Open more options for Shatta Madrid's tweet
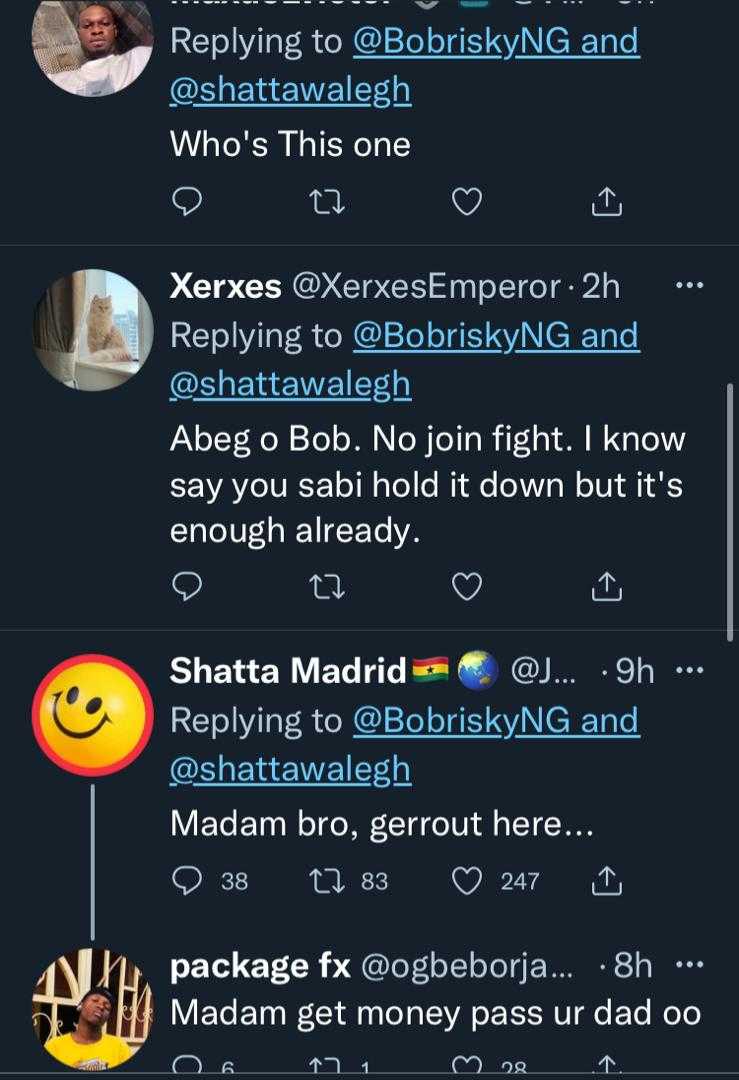This screenshot has width=739, height=1080. tap(690, 671)
